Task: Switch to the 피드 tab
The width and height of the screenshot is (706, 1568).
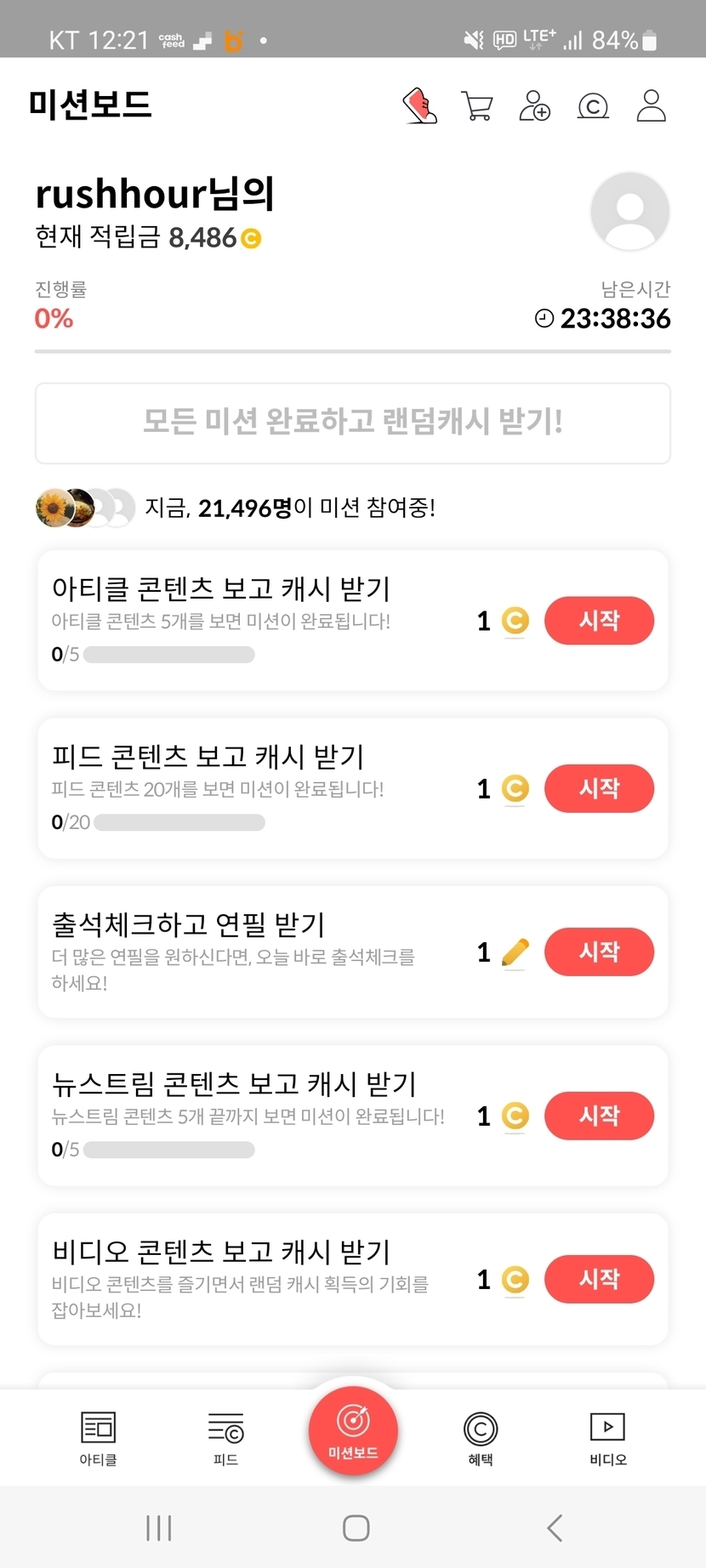Action: pyautogui.click(x=225, y=1438)
